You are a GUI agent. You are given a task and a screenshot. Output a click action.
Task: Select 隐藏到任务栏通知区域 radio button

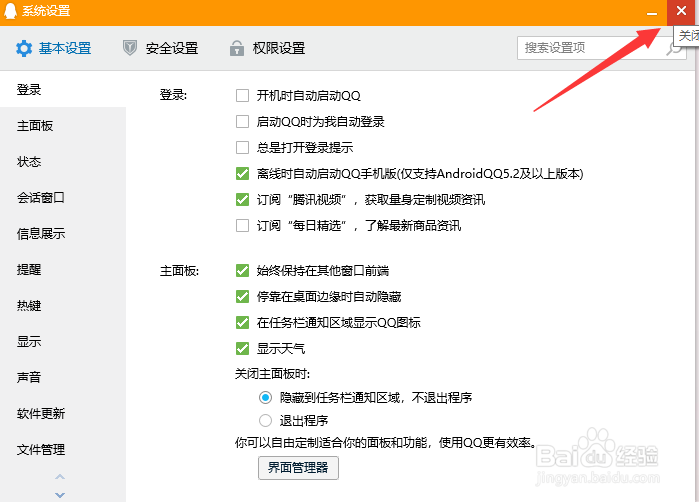[x=265, y=397]
